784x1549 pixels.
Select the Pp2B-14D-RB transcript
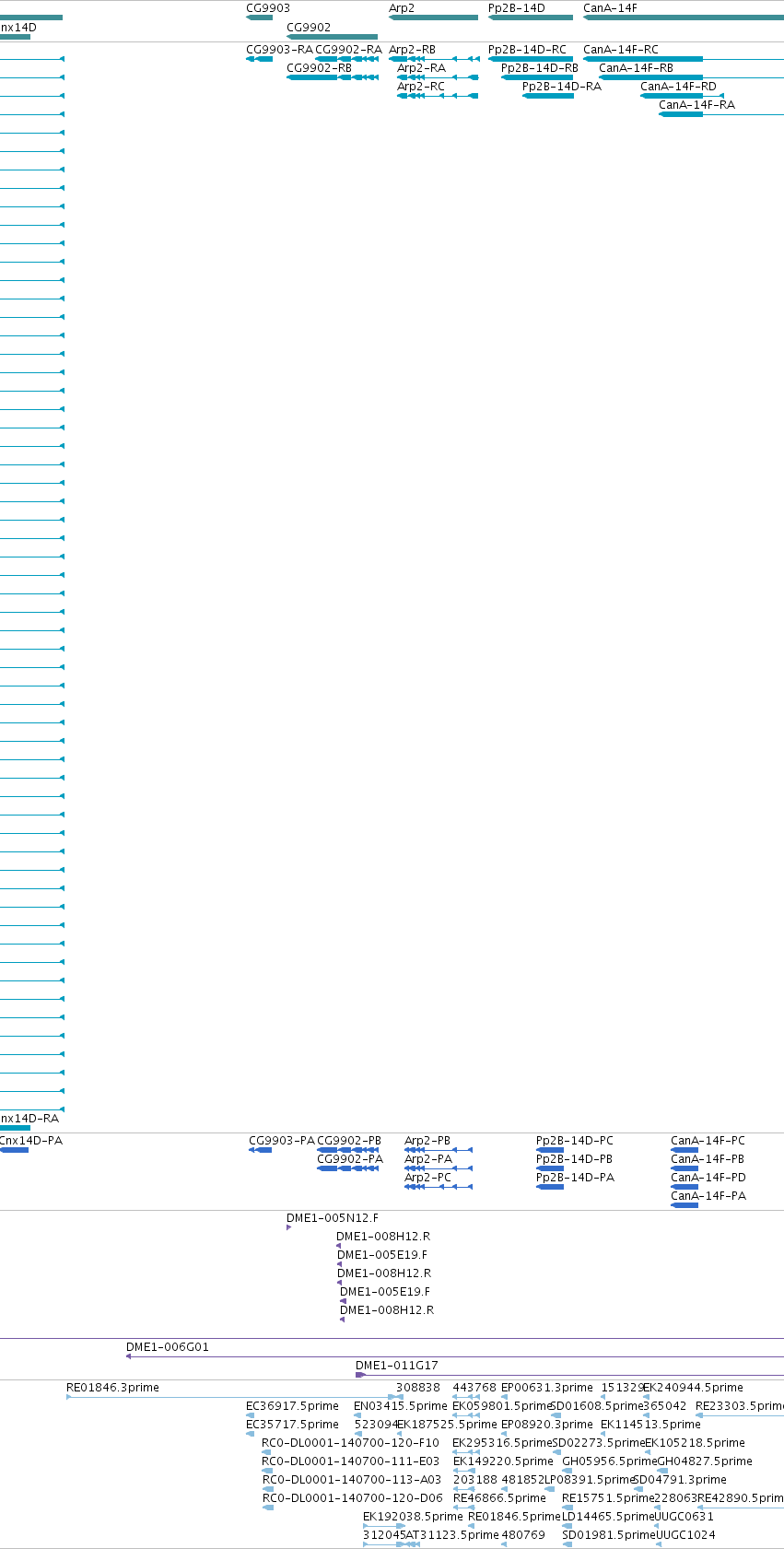point(537,77)
